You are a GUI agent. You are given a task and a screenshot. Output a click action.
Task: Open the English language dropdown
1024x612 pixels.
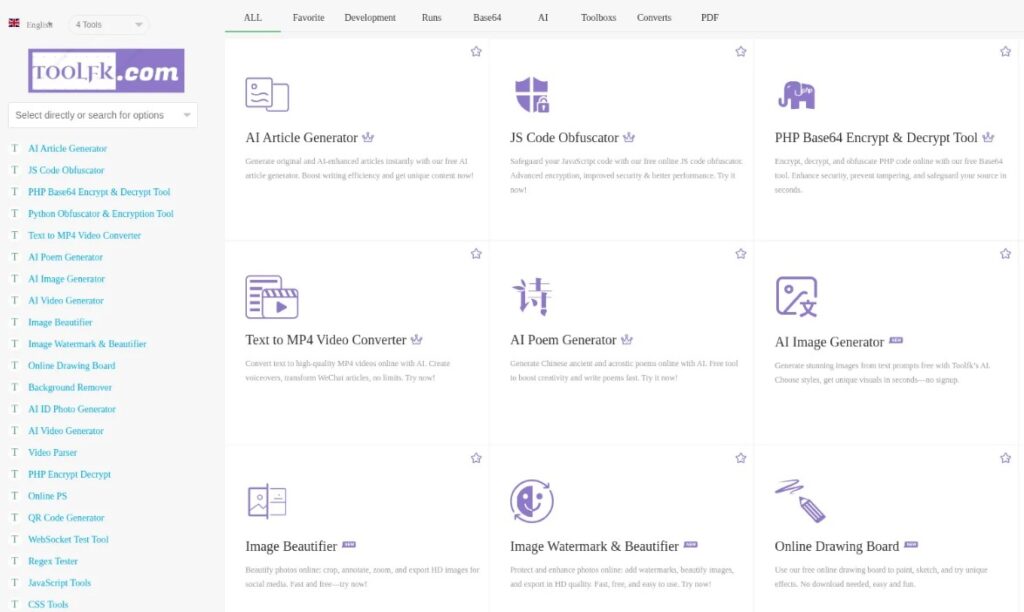(x=32, y=24)
